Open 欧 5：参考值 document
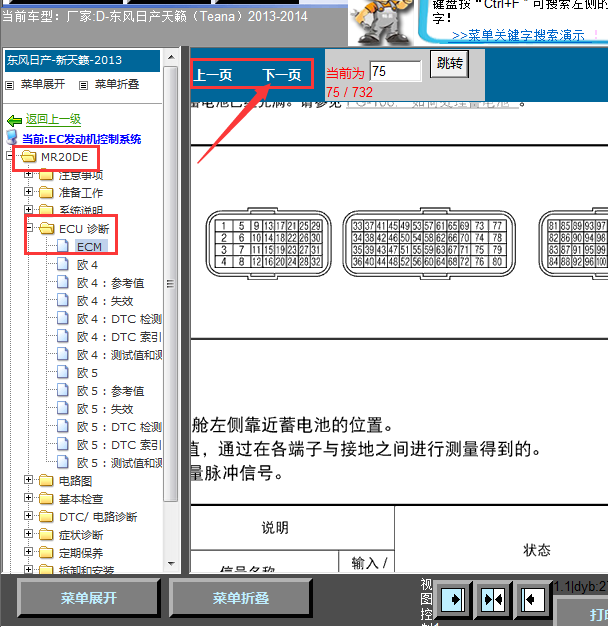608x627 pixels. tap(110, 391)
